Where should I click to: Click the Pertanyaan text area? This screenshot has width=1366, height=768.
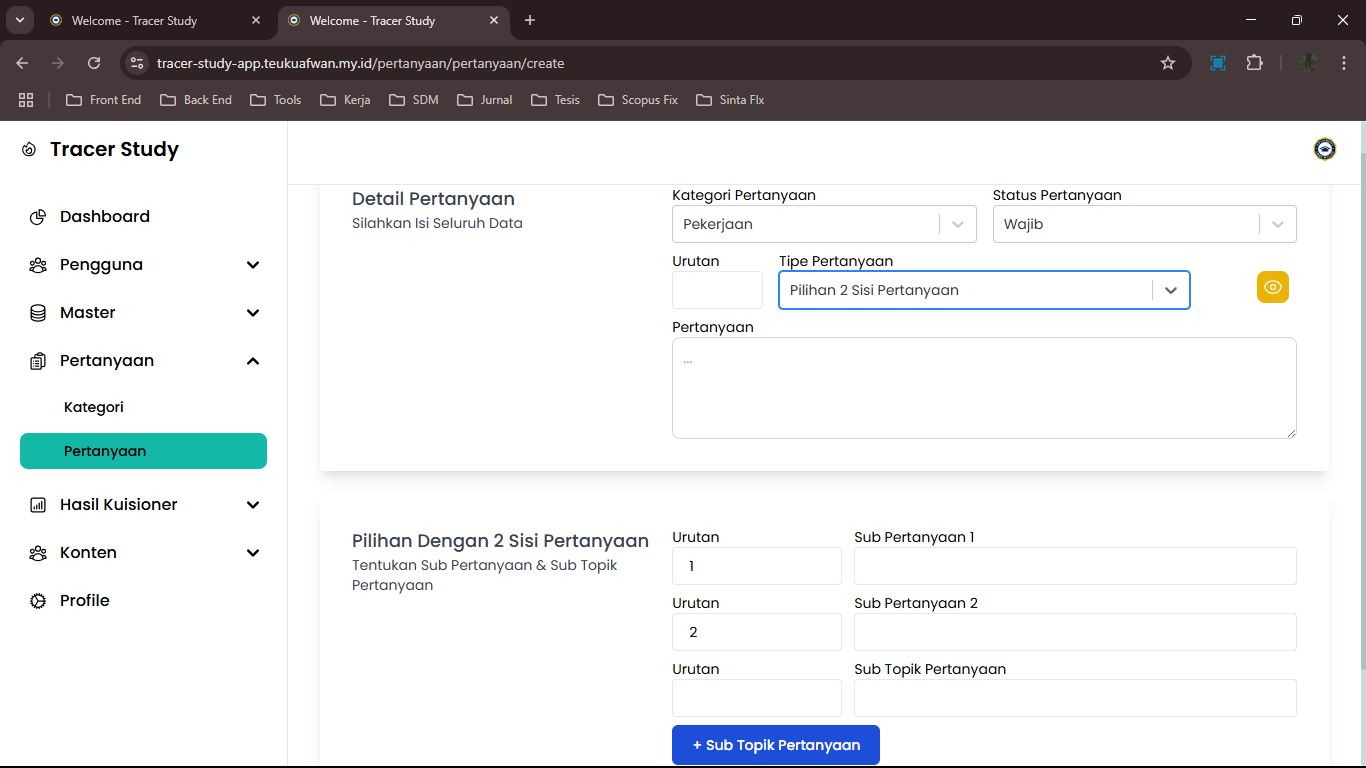point(984,388)
